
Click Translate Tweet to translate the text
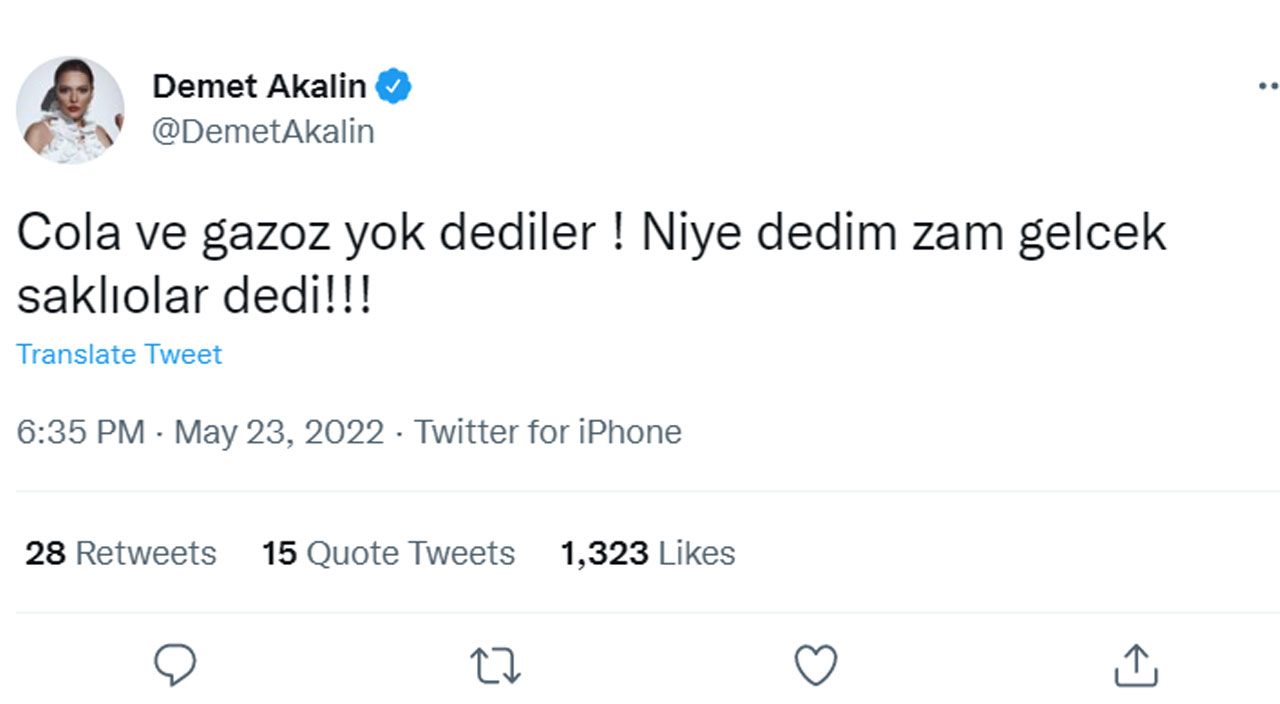[119, 354]
